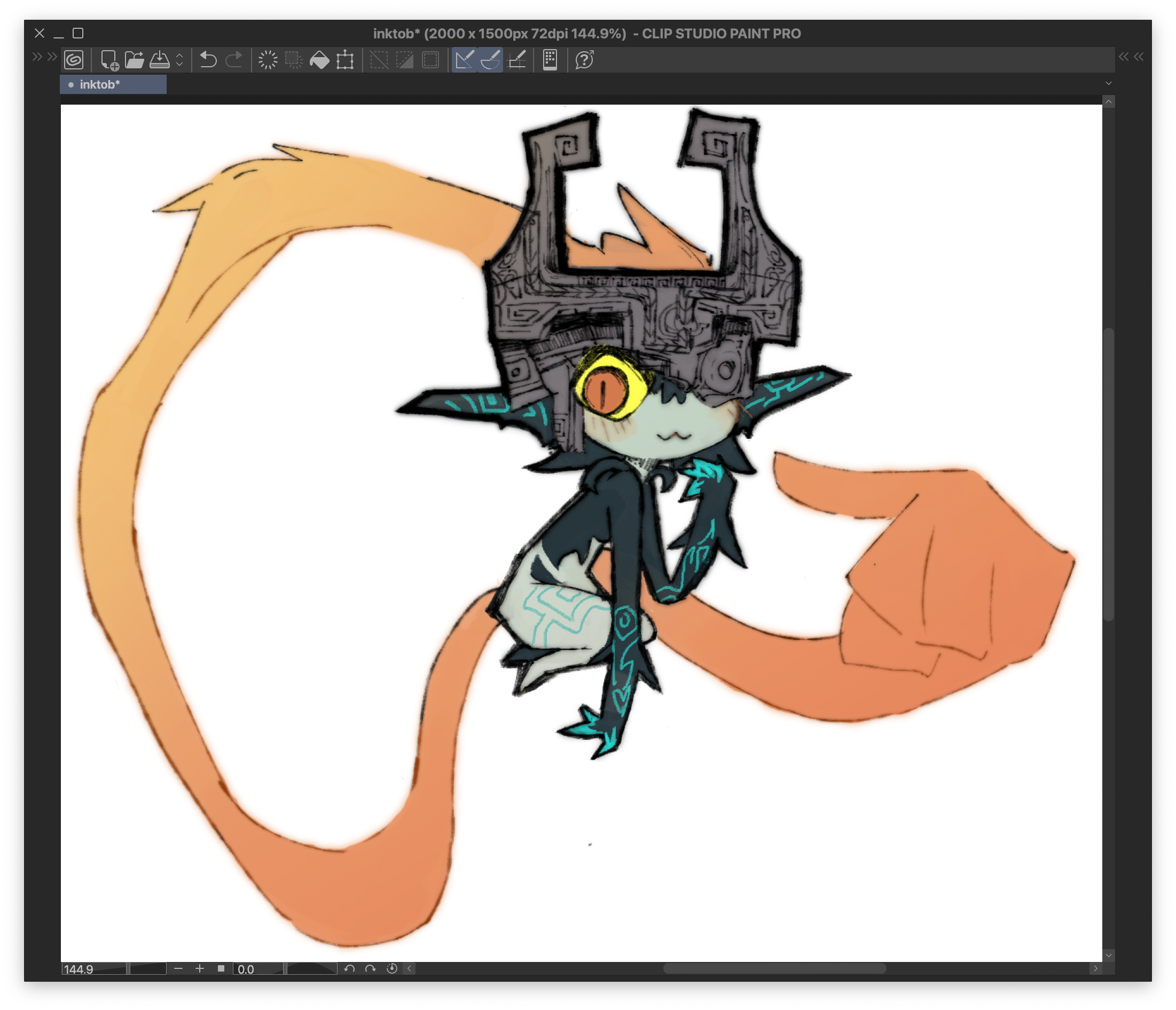The width and height of the screenshot is (1176, 1010).
Task: Expand outermost right palette dock arrows
Action: tap(1139, 56)
